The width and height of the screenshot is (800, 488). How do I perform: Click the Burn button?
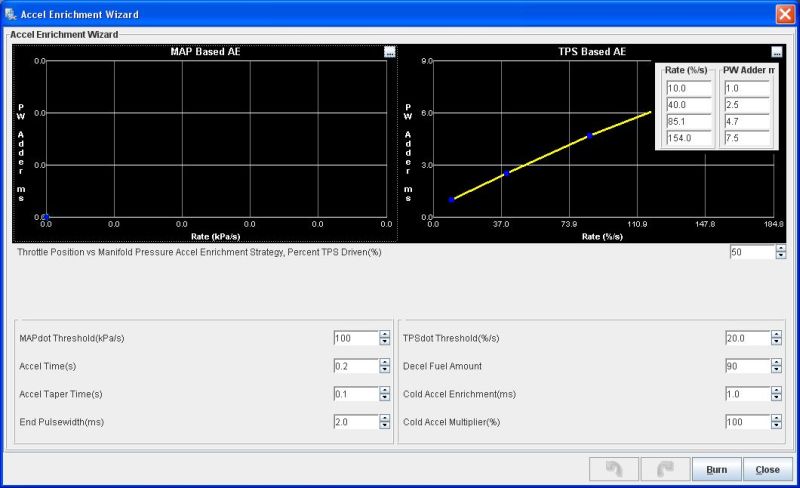717,469
